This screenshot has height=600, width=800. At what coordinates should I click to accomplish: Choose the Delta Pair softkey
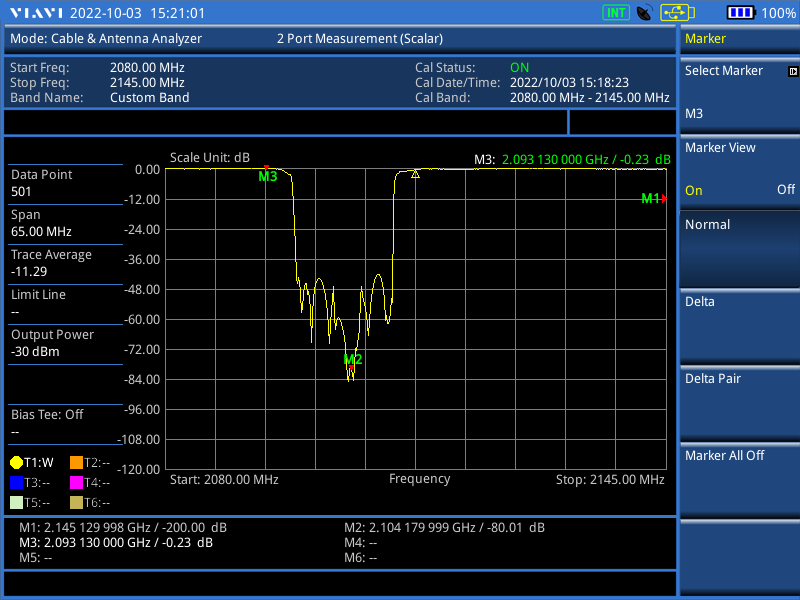tap(739, 404)
